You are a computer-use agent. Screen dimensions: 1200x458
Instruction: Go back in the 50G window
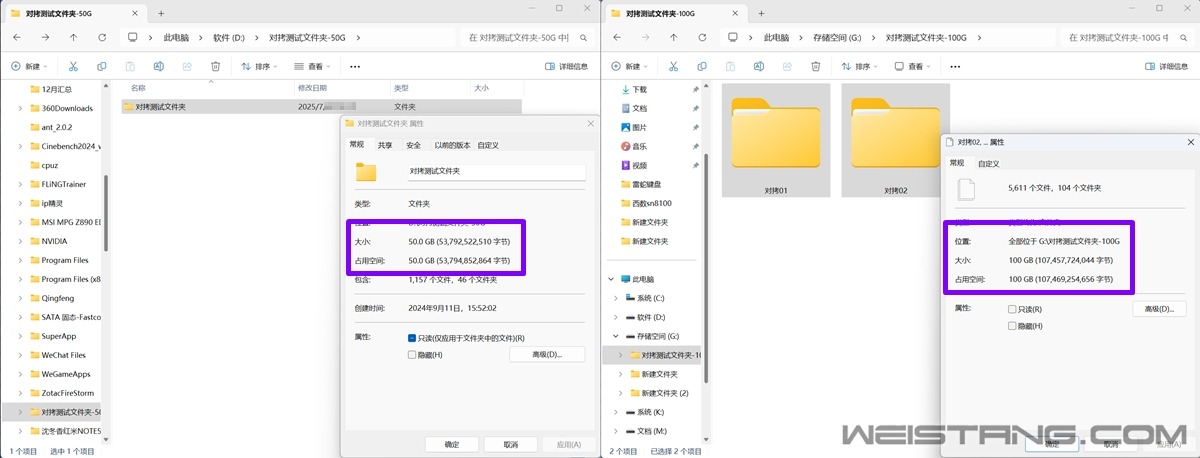click(16, 37)
